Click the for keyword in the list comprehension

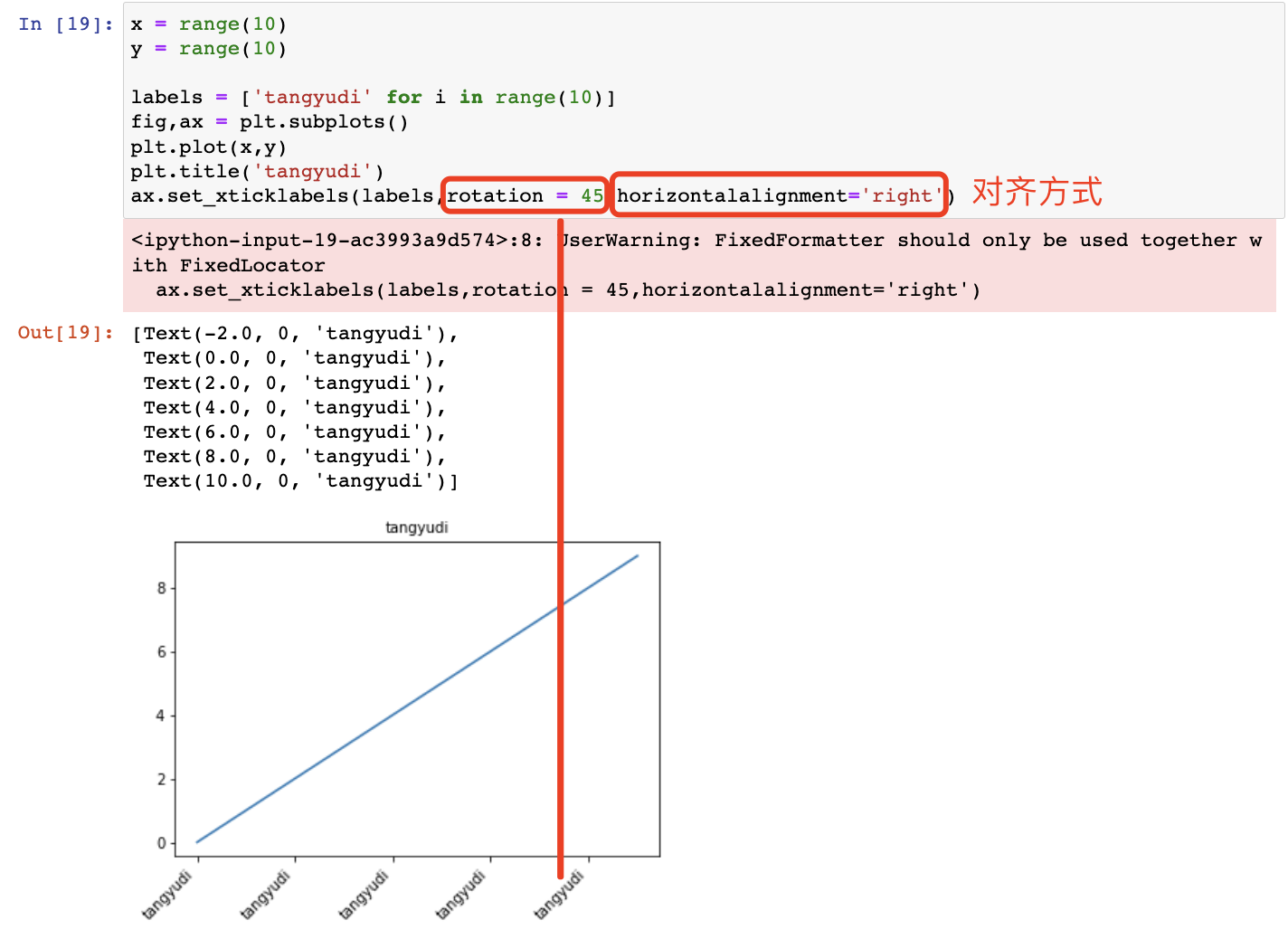[404, 97]
